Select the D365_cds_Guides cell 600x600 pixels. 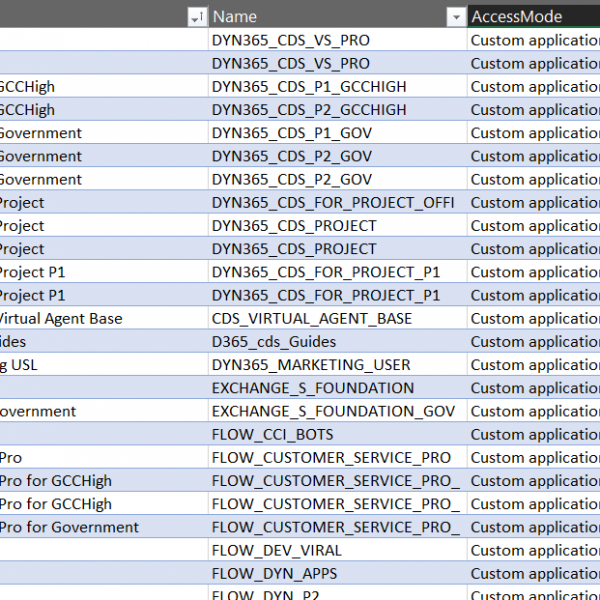tap(338, 342)
